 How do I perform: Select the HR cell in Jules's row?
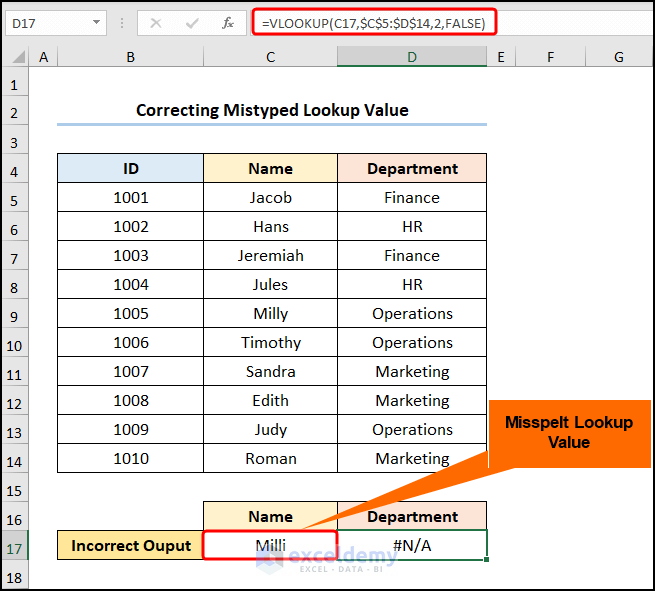(412, 284)
